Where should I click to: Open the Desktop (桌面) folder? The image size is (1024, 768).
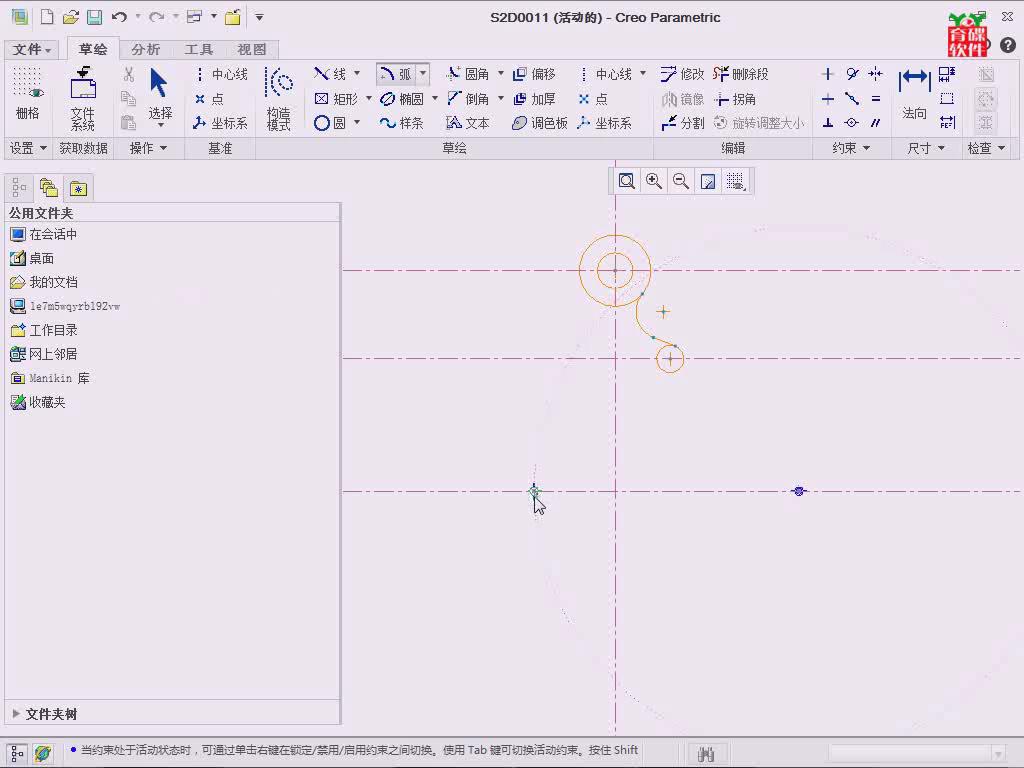pyautogui.click(x=32, y=259)
